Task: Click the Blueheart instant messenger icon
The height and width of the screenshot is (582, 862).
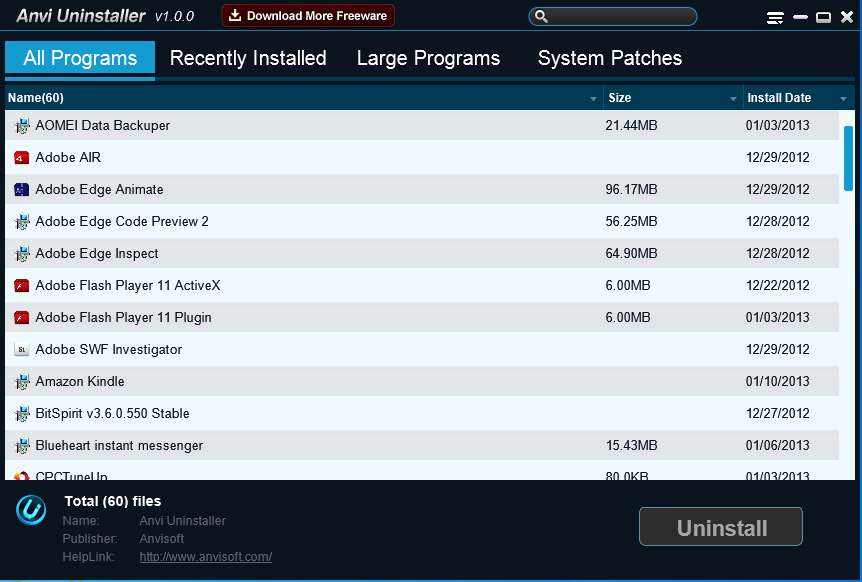Action: coord(22,446)
